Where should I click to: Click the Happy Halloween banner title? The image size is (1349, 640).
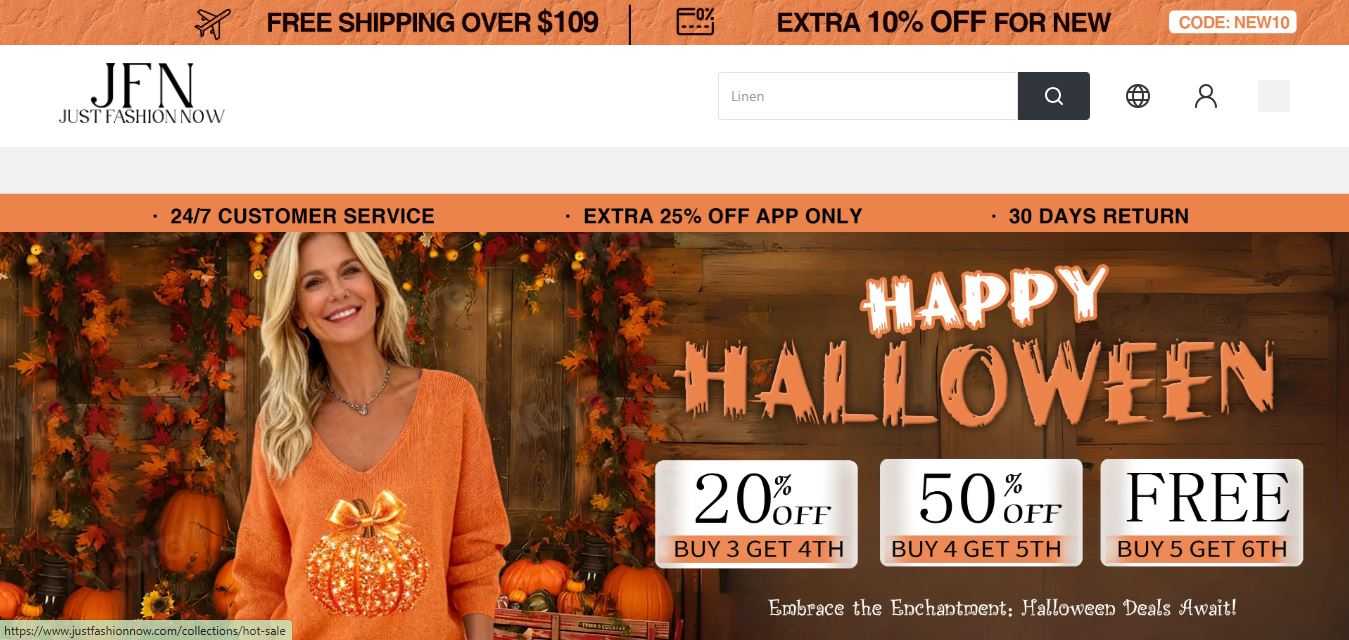[x=975, y=345]
